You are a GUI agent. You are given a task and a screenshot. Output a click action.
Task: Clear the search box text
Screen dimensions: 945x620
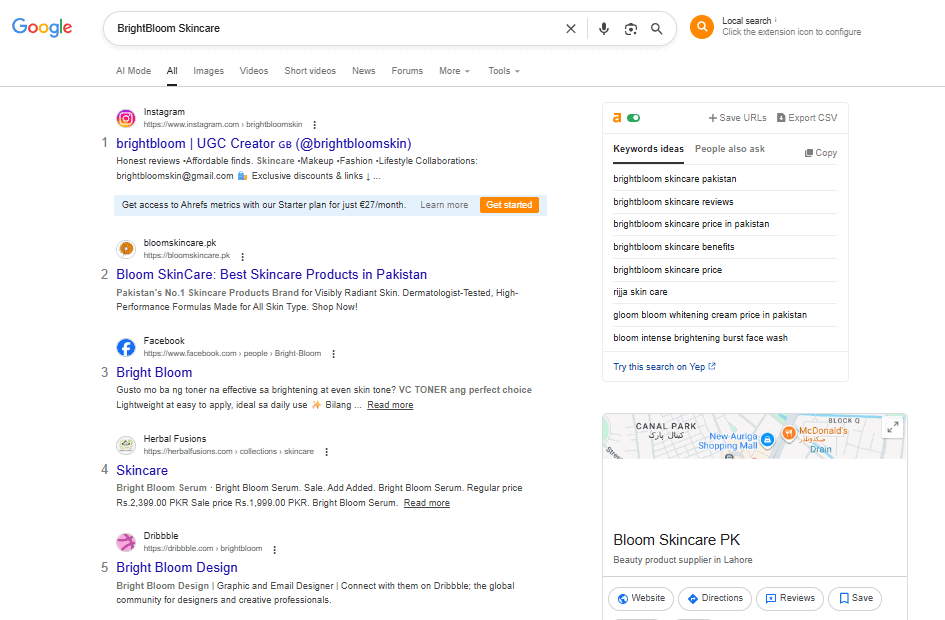[x=571, y=29]
